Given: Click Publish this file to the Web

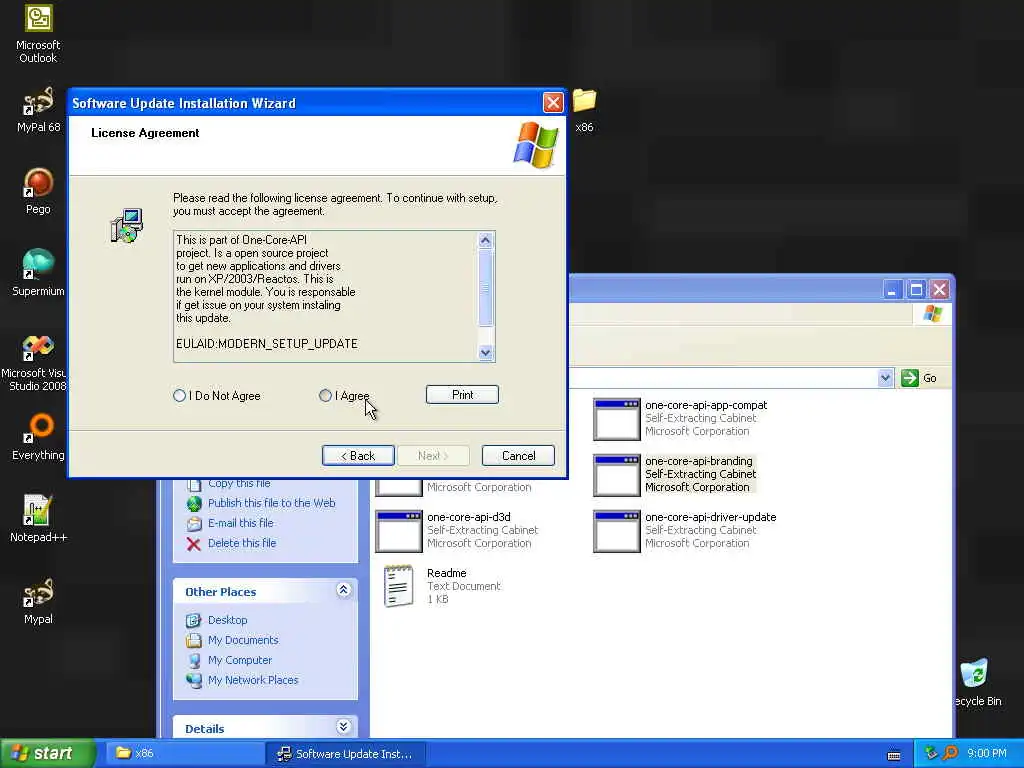Looking at the screenshot, I should pos(272,503).
